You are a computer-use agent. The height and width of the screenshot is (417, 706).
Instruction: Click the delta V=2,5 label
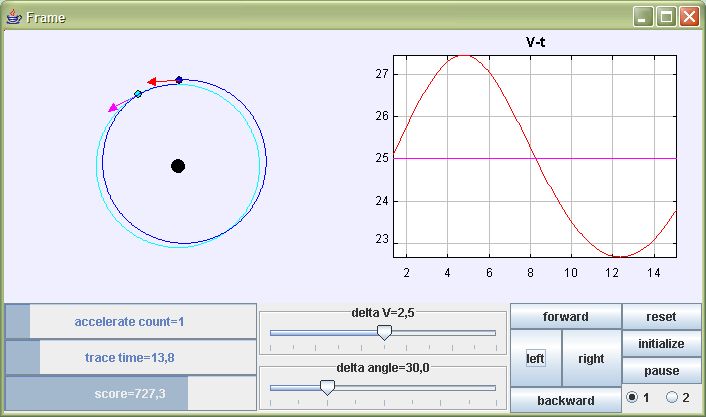383,313
